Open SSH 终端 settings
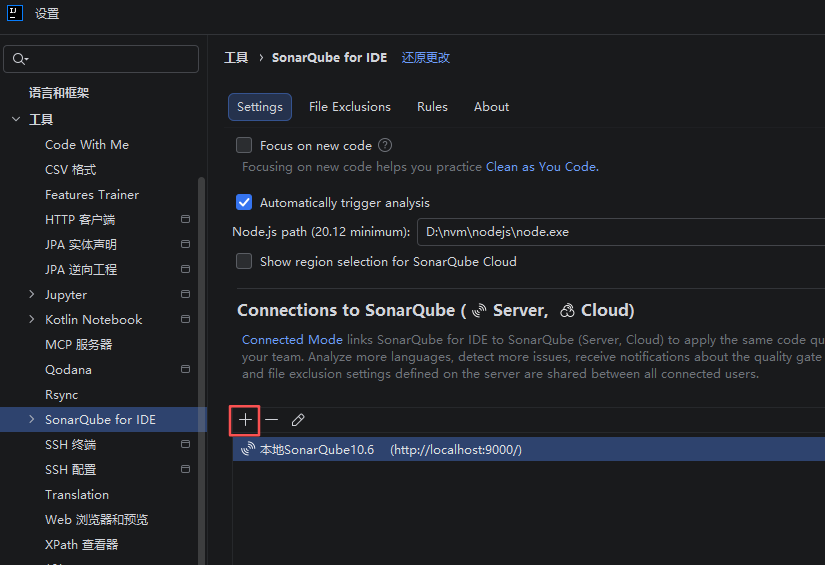The height and width of the screenshot is (565, 825). point(71,445)
